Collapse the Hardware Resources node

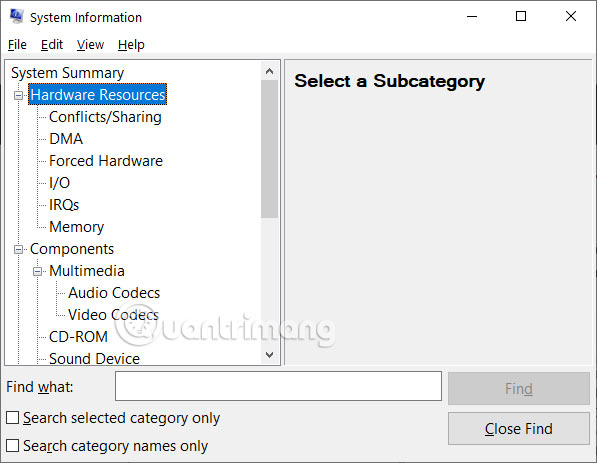click(18, 95)
